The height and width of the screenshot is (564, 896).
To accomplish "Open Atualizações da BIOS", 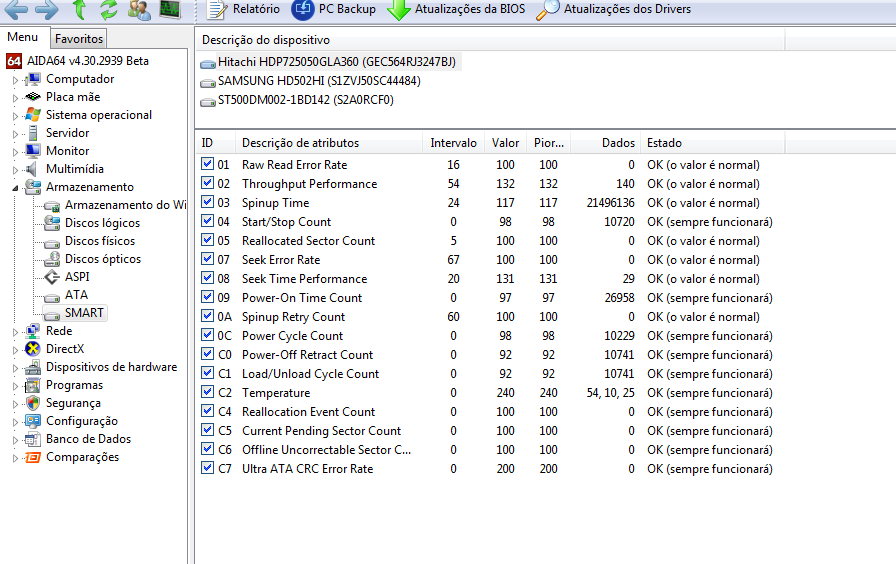I will pos(456,9).
